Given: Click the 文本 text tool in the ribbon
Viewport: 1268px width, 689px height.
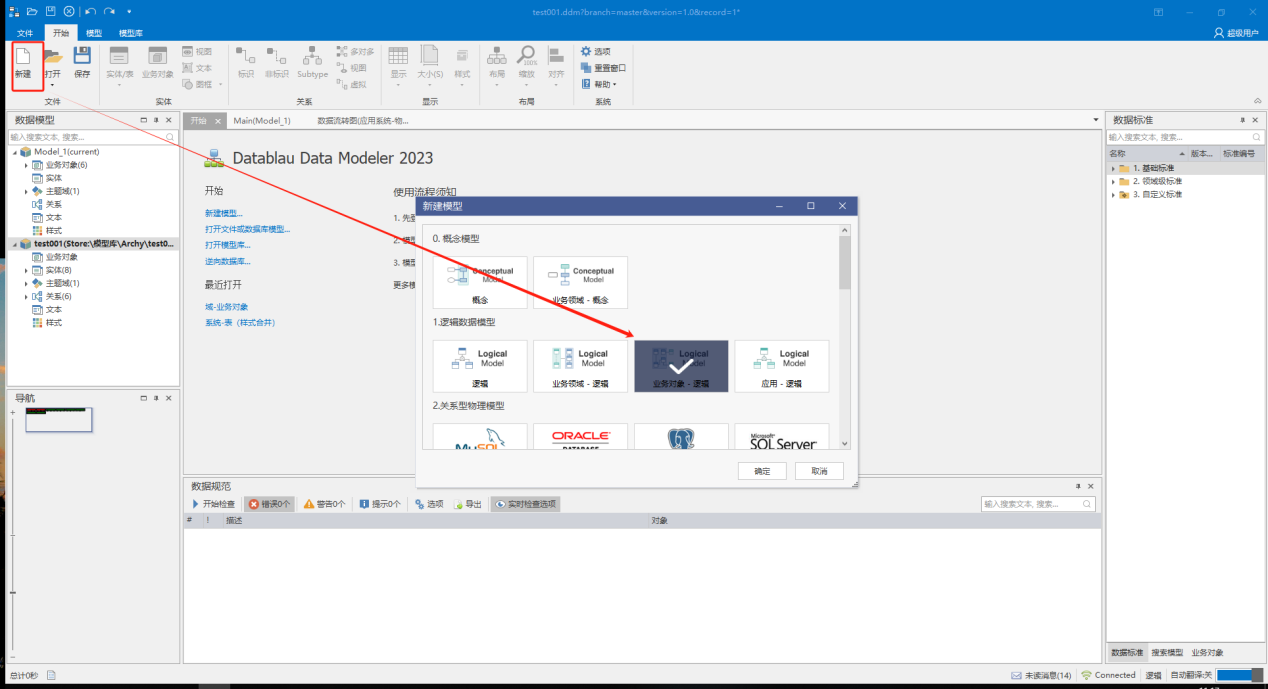Looking at the screenshot, I should coord(197,68).
